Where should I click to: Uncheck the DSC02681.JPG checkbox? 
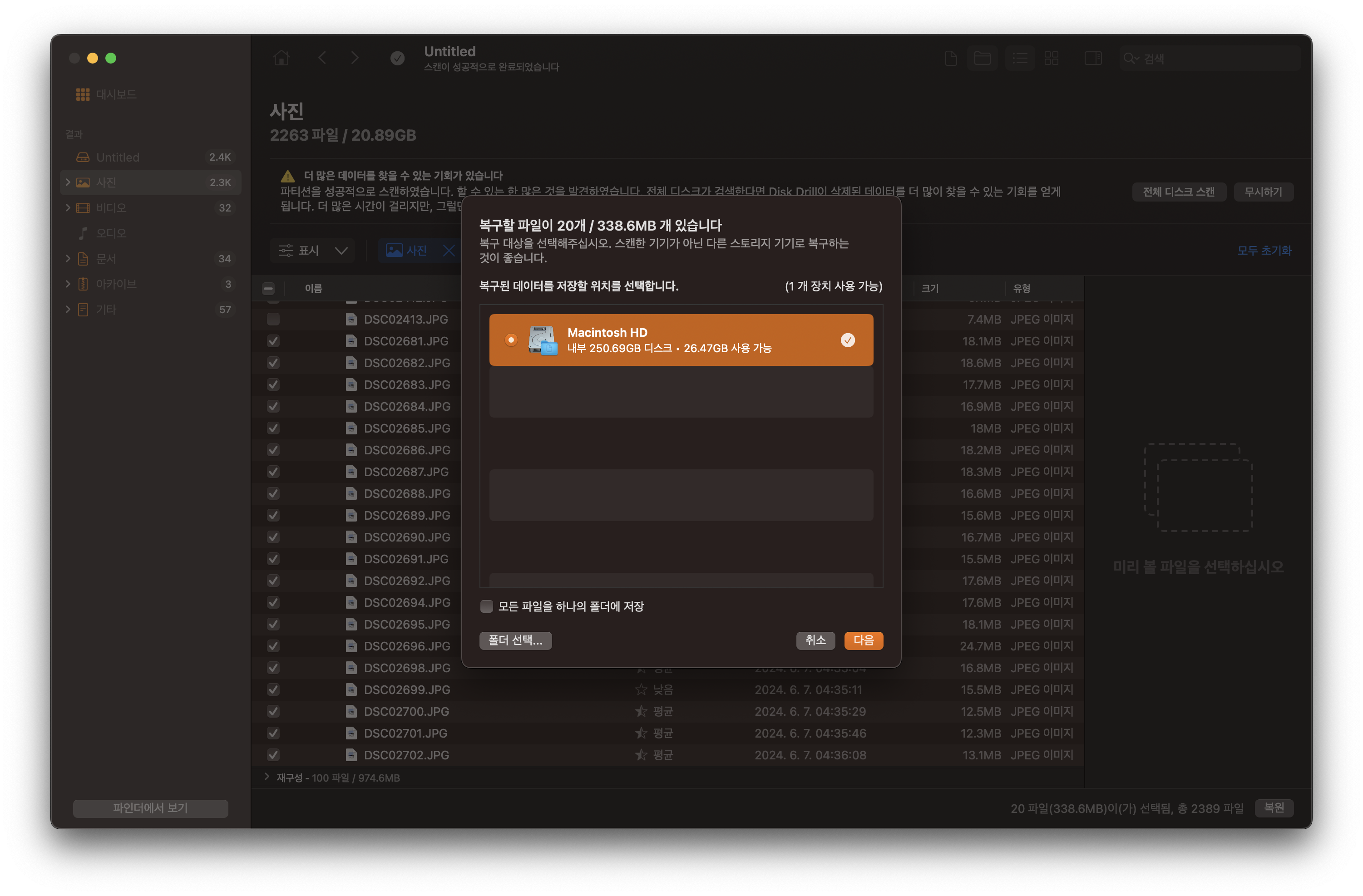(273, 341)
